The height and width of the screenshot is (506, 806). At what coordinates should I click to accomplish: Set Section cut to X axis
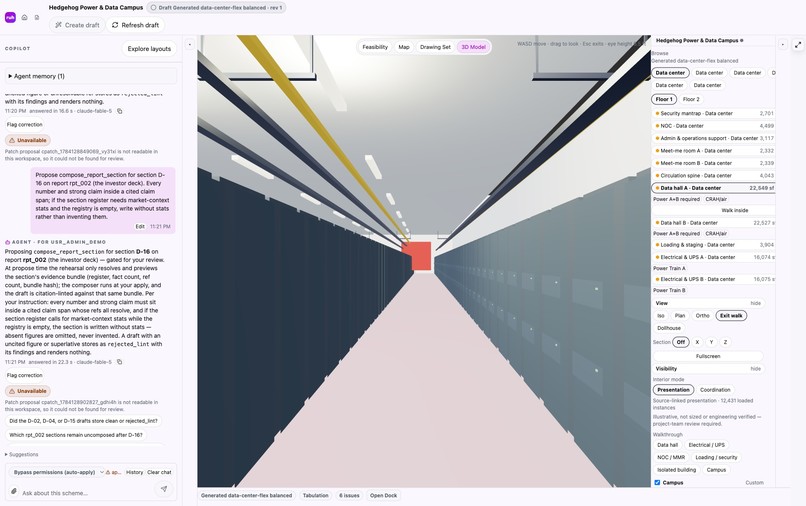[697, 342]
